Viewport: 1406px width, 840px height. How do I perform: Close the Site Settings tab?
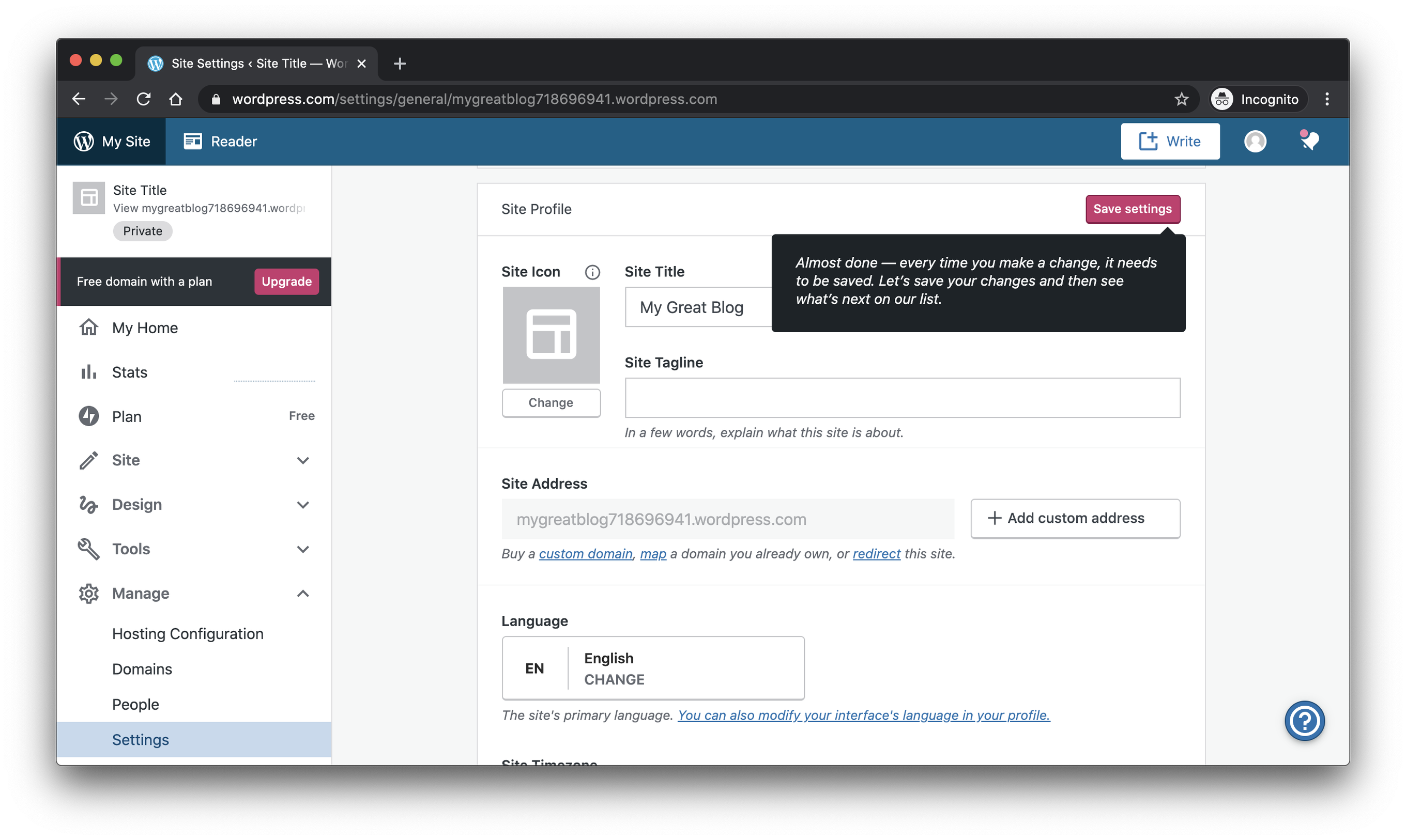click(x=361, y=64)
